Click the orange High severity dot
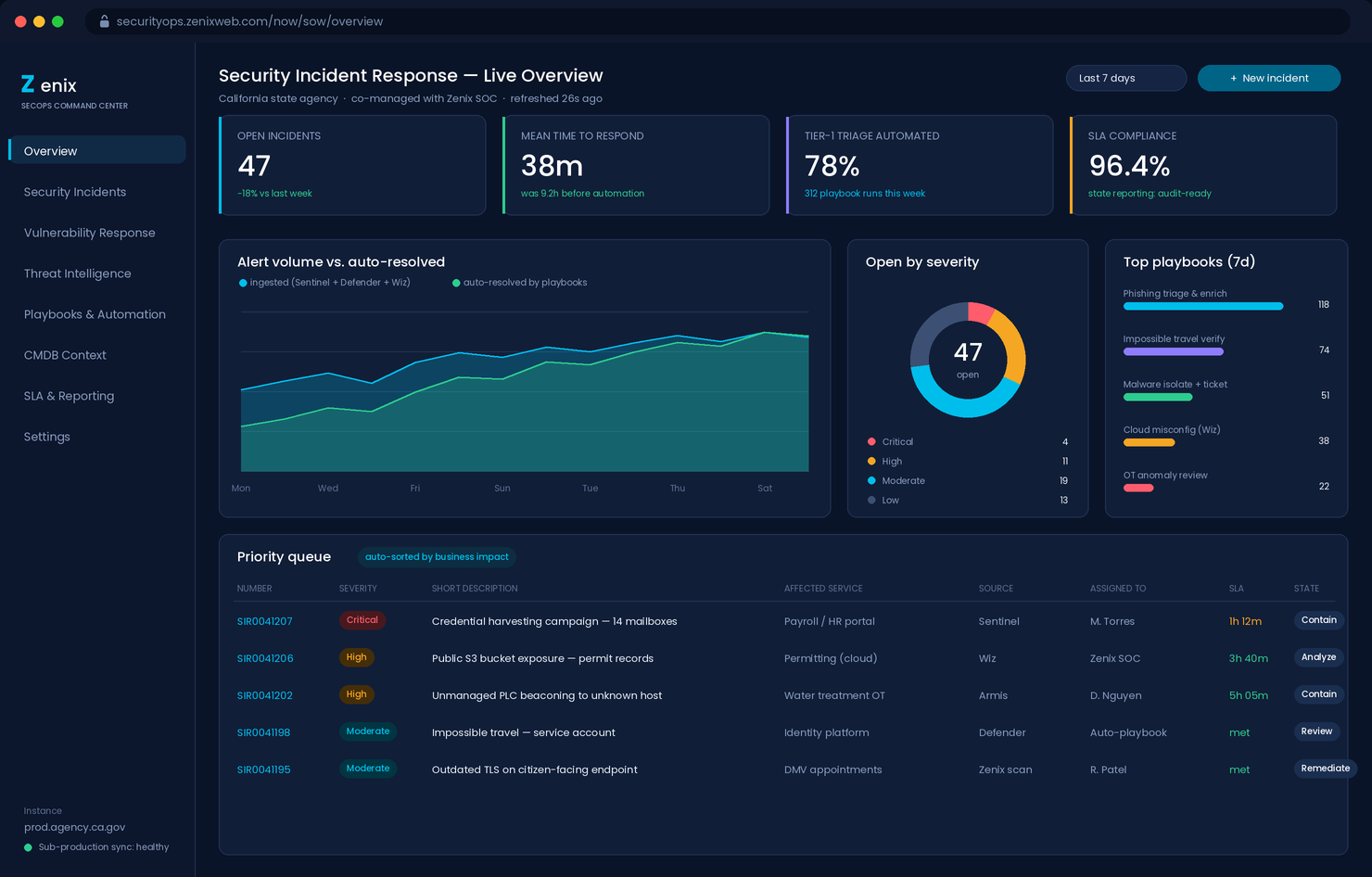The height and width of the screenshot is (877, 1372). coord(871,461)
